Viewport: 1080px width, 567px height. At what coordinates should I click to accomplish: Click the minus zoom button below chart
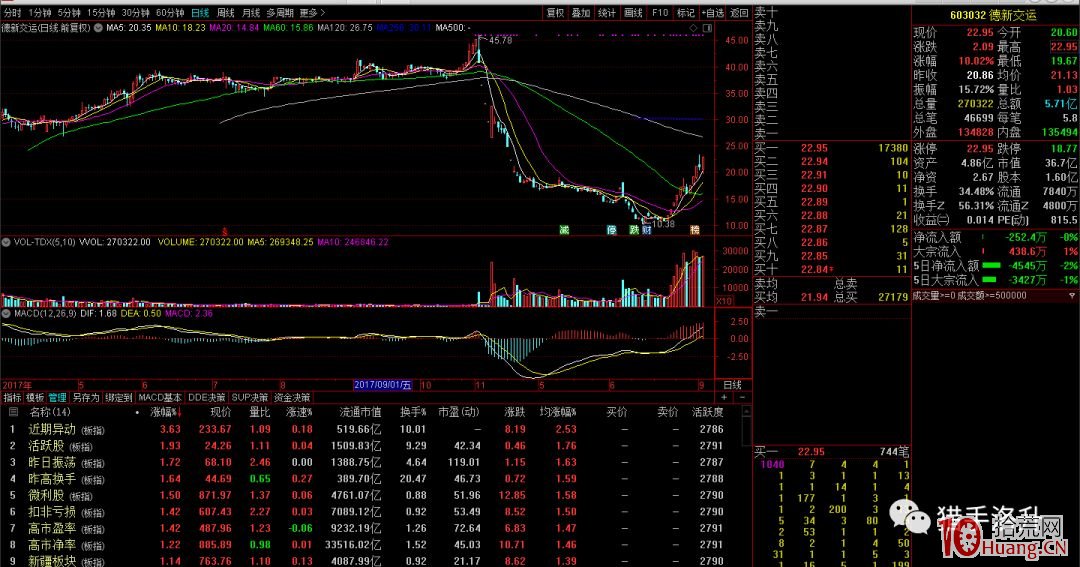click(x=742, y=398)
